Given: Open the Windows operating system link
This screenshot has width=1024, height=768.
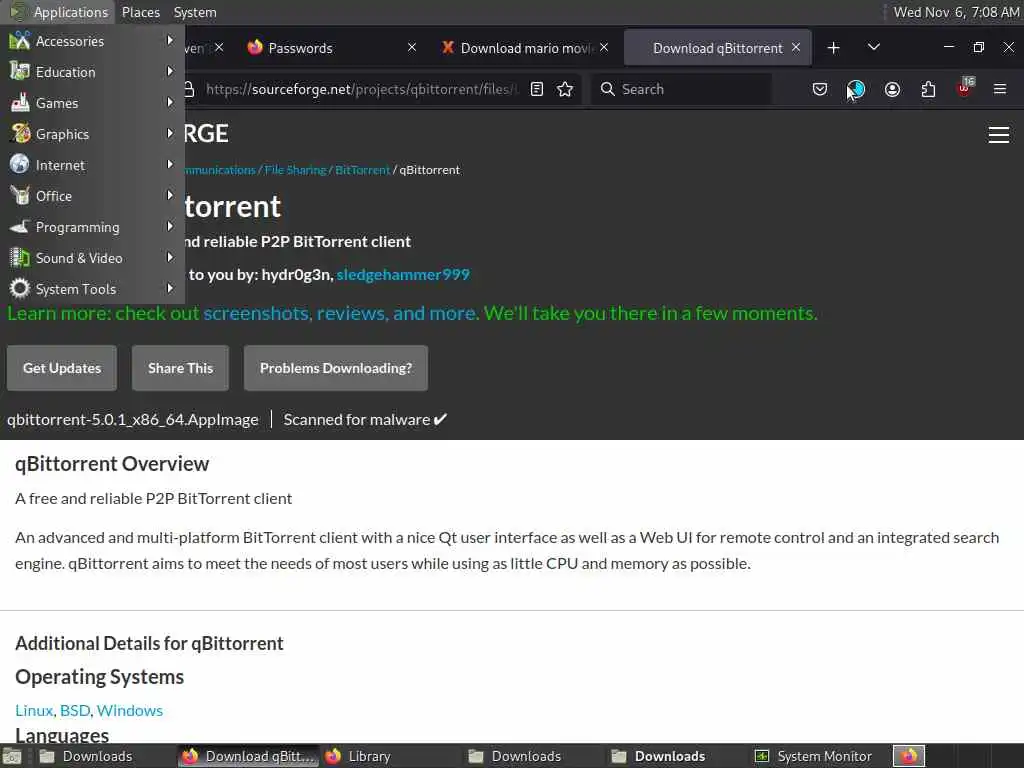Looking at the screenshot, I should (x=129, y=711).
